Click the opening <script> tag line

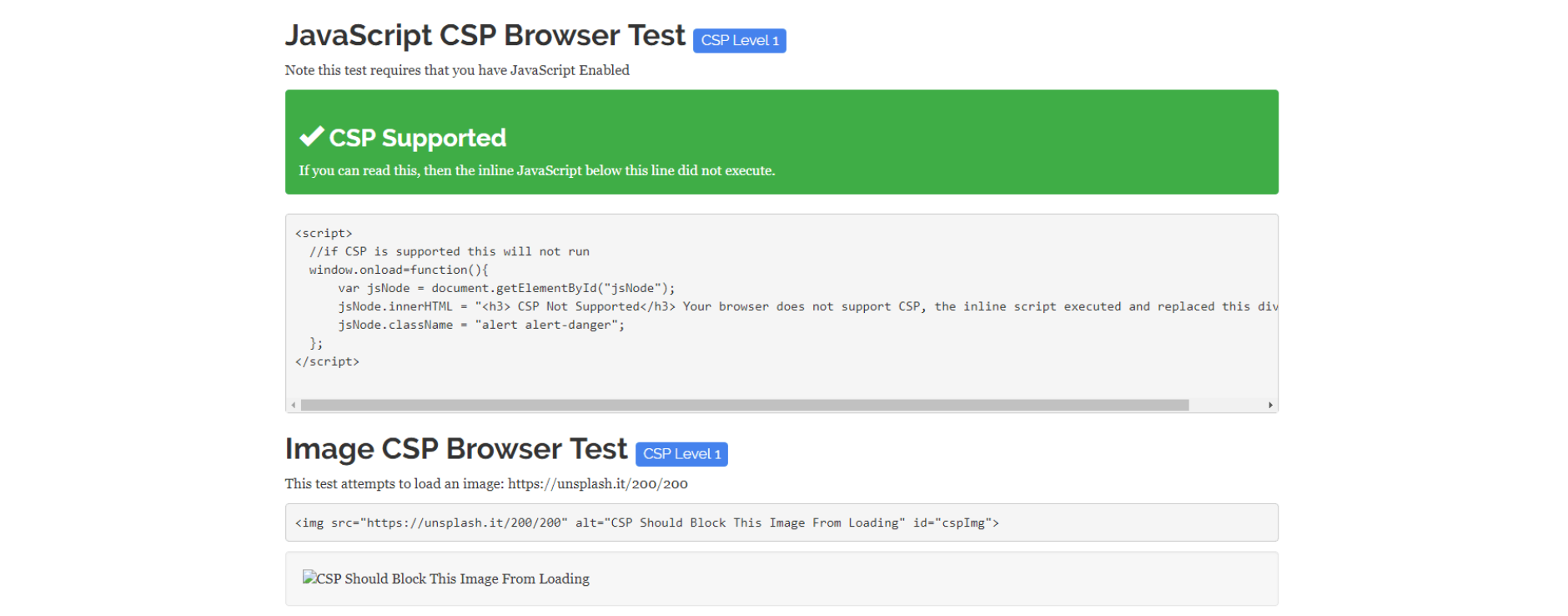click(x=324, y=233)
